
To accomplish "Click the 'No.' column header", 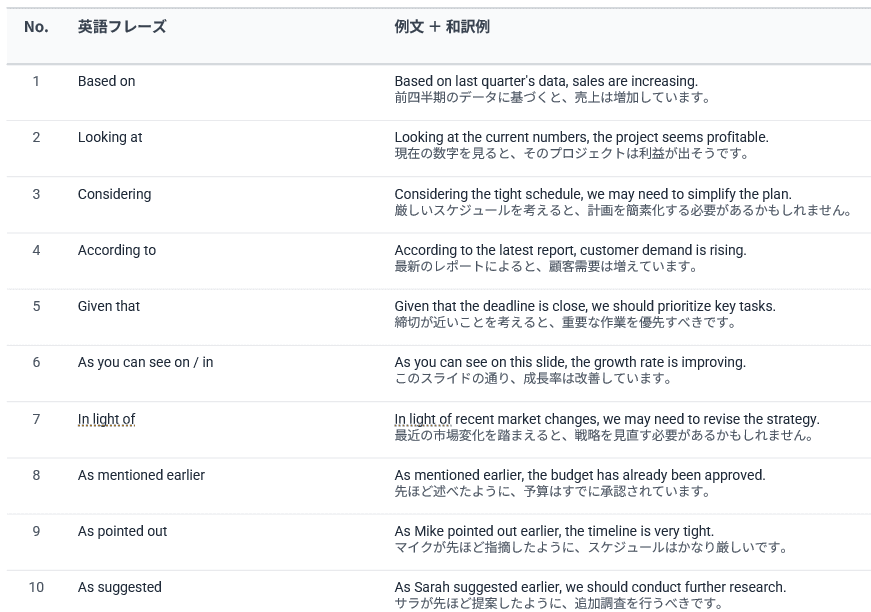I will point(36,27).
